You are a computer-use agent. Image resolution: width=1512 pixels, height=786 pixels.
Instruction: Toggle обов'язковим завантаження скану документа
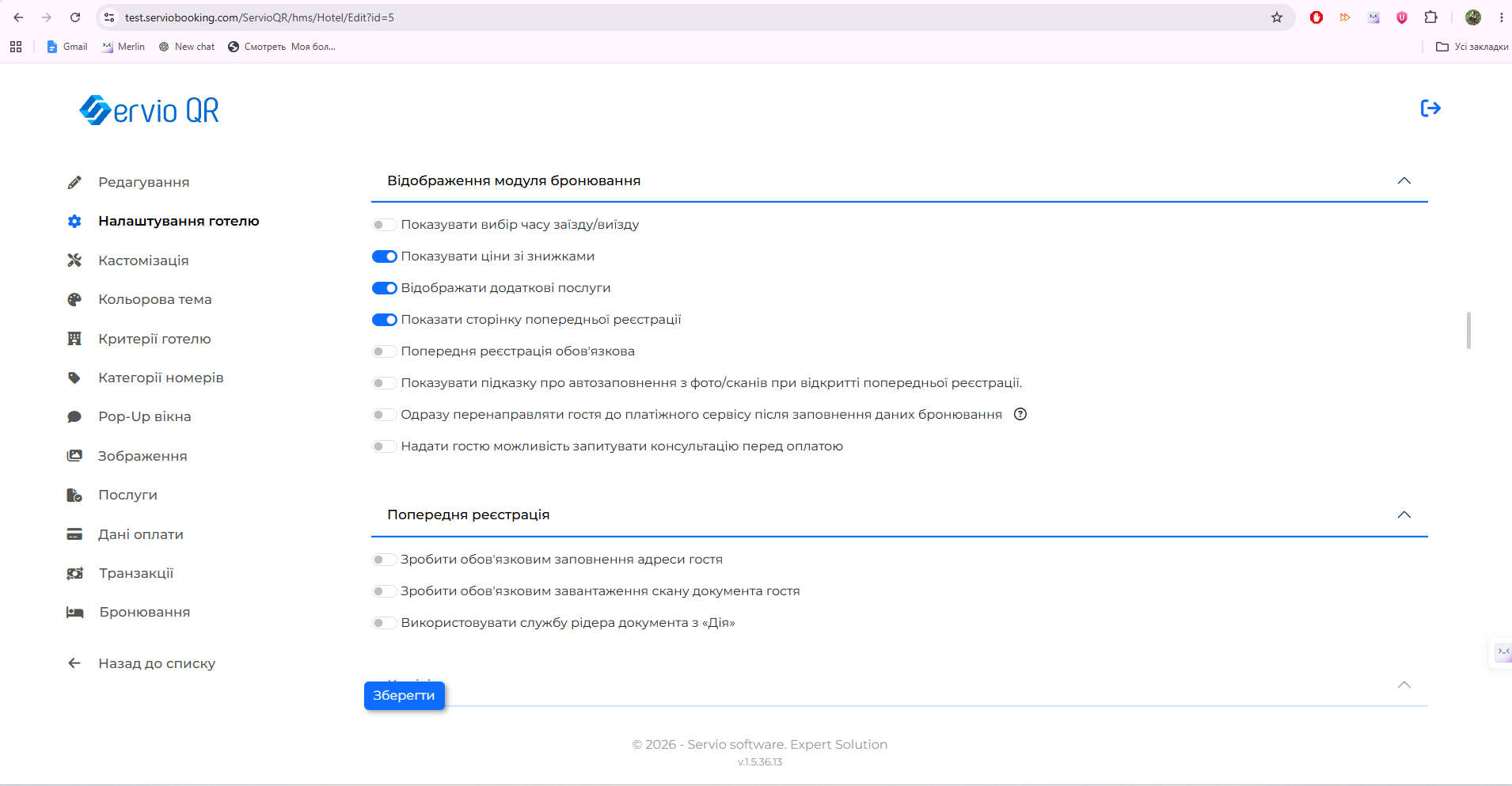(385, 591)
